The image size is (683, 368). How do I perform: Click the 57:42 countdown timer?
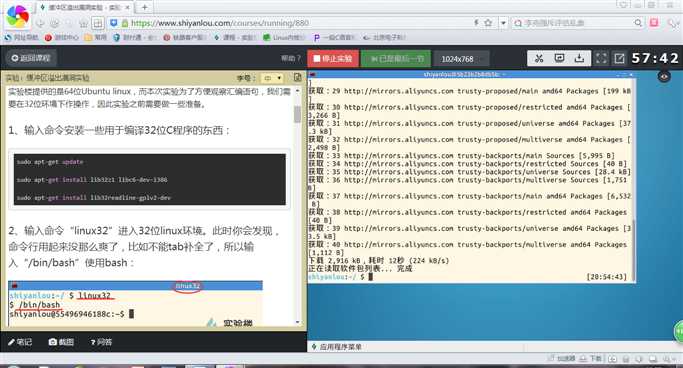655,58
